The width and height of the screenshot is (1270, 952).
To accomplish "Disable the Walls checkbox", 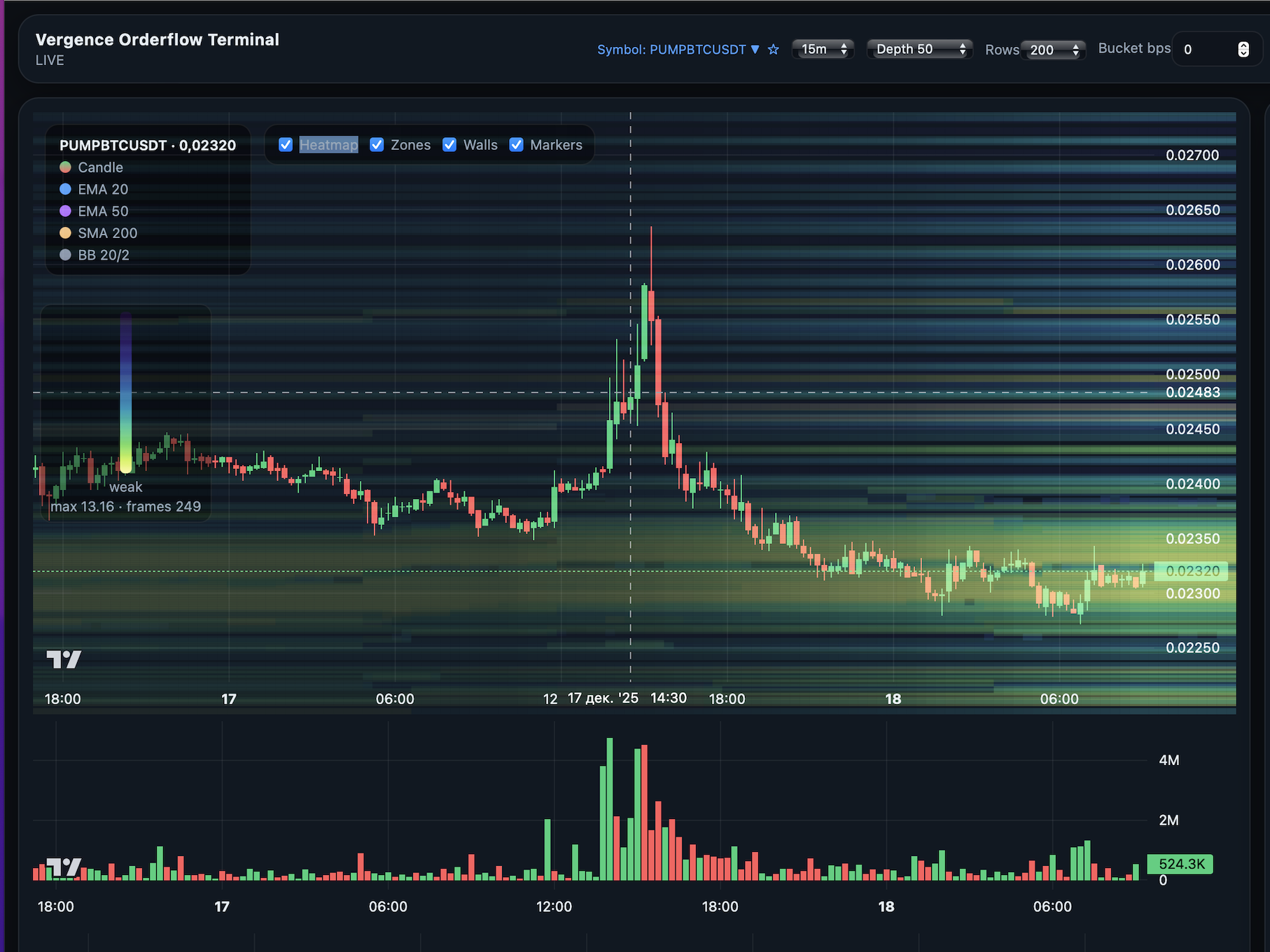I will coord(449,145).
